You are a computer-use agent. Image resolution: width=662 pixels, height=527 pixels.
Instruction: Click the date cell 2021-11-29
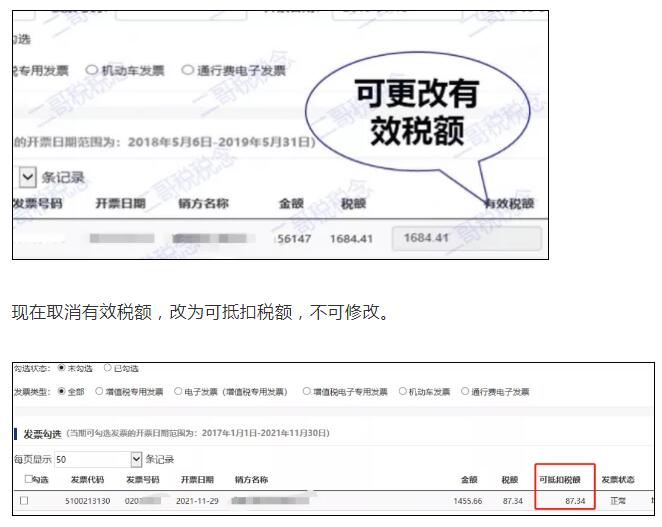pos(197,501)
